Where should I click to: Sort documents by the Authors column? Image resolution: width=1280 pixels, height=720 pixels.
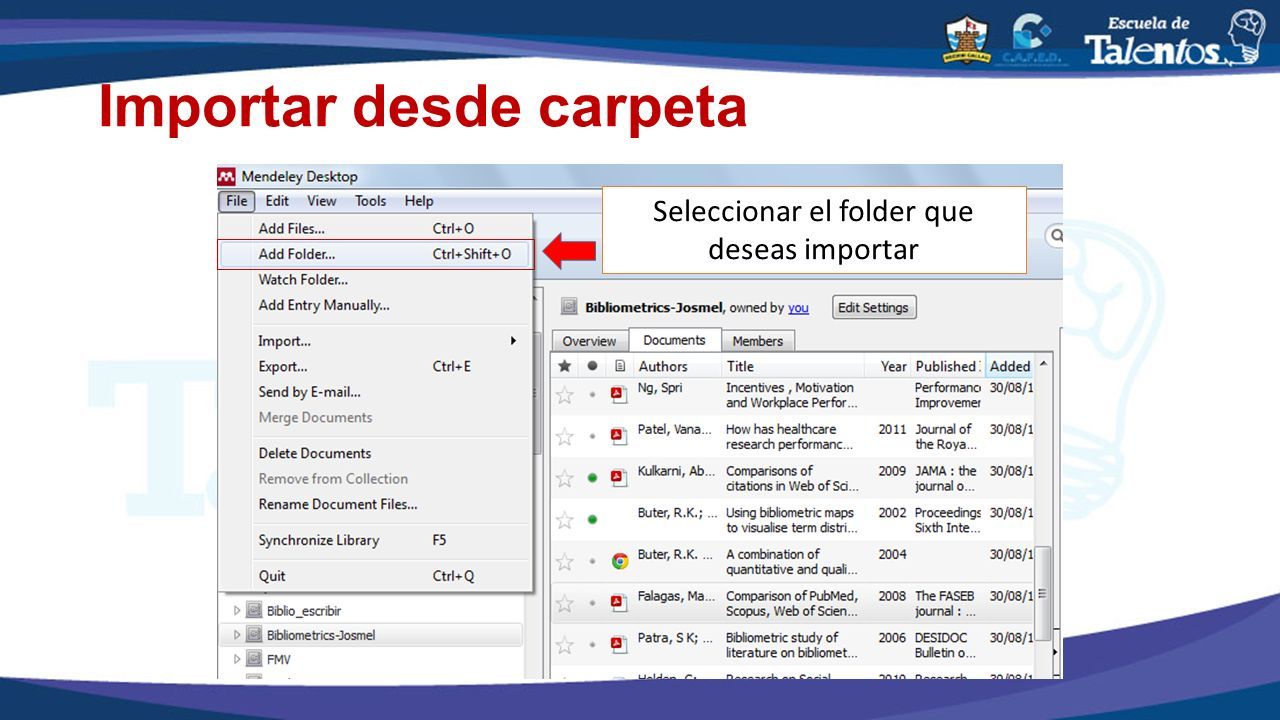677,366
